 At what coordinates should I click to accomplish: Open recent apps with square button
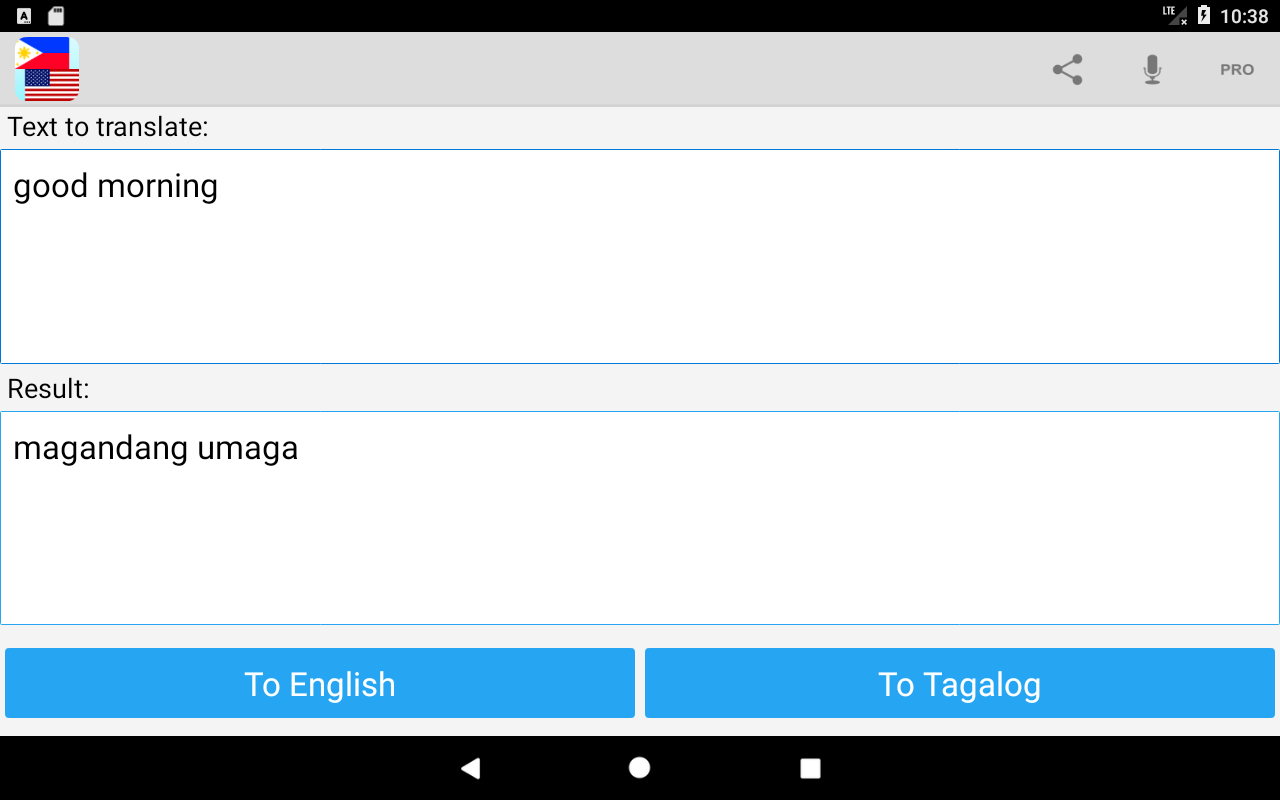tap(810, 768)
